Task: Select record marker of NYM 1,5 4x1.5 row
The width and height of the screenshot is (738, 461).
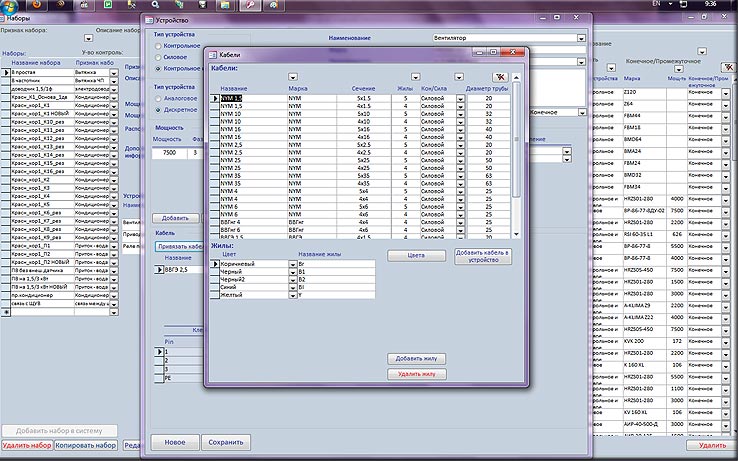Action: (x=215, y=106)
